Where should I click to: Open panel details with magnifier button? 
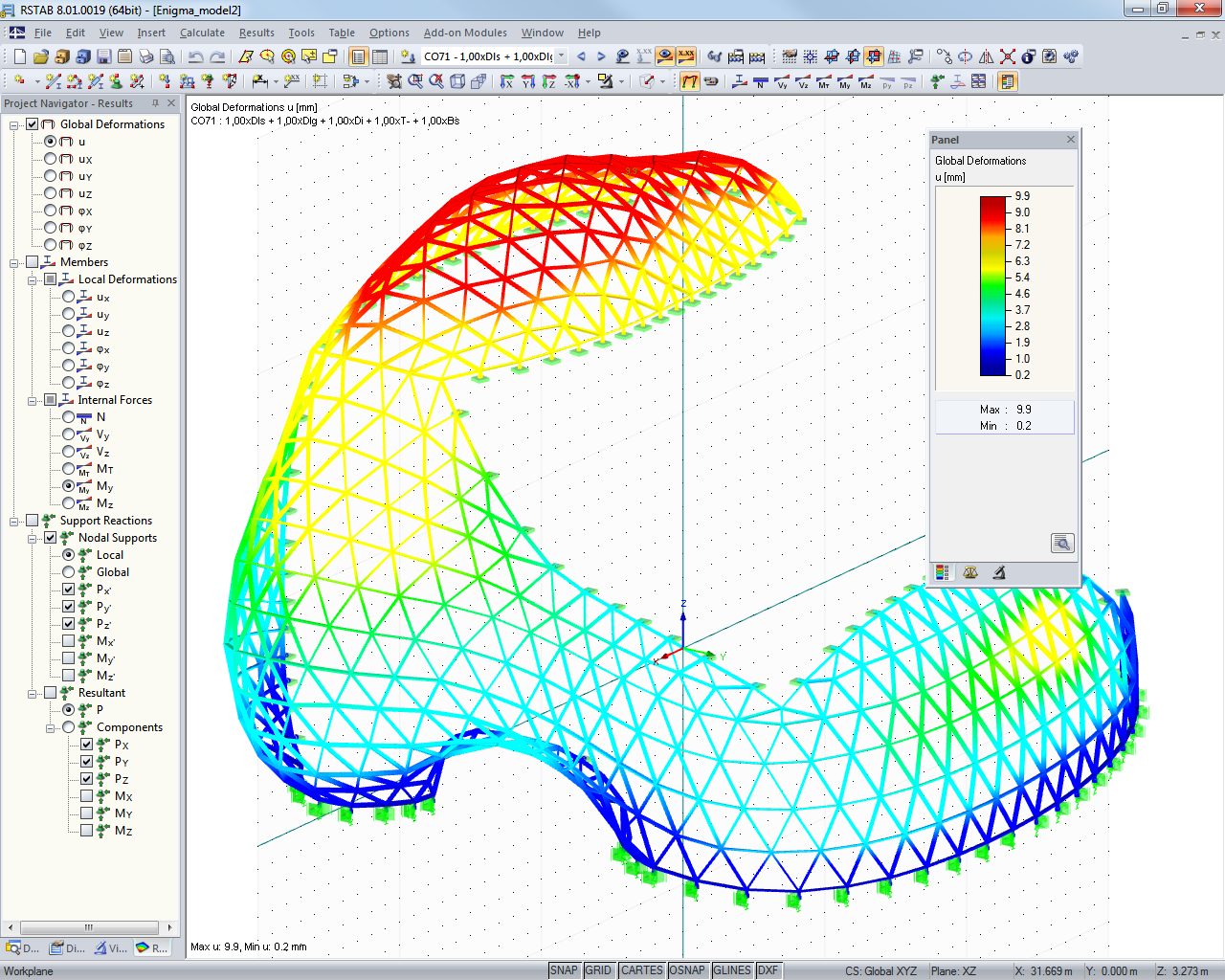(x=1062, y=543)
